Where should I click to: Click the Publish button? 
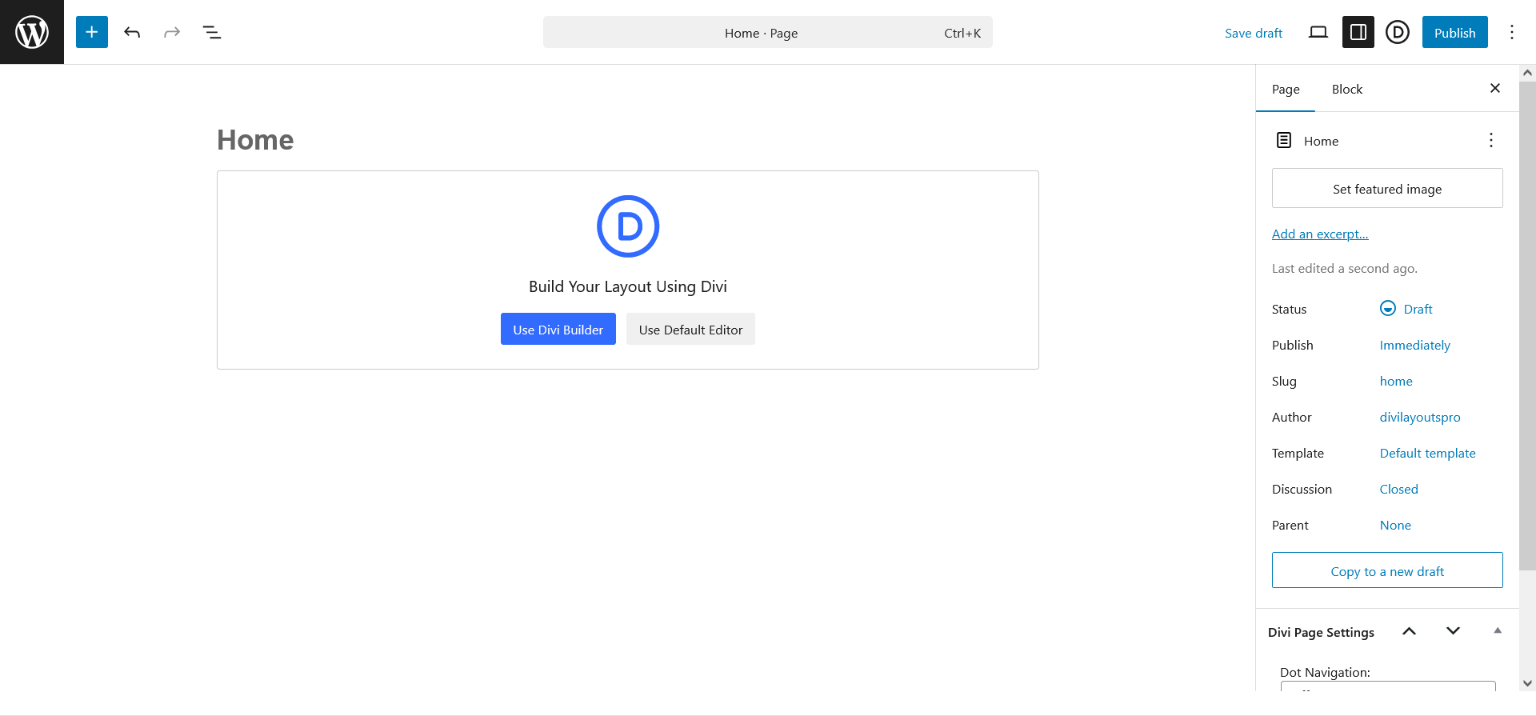(1455, 32)
